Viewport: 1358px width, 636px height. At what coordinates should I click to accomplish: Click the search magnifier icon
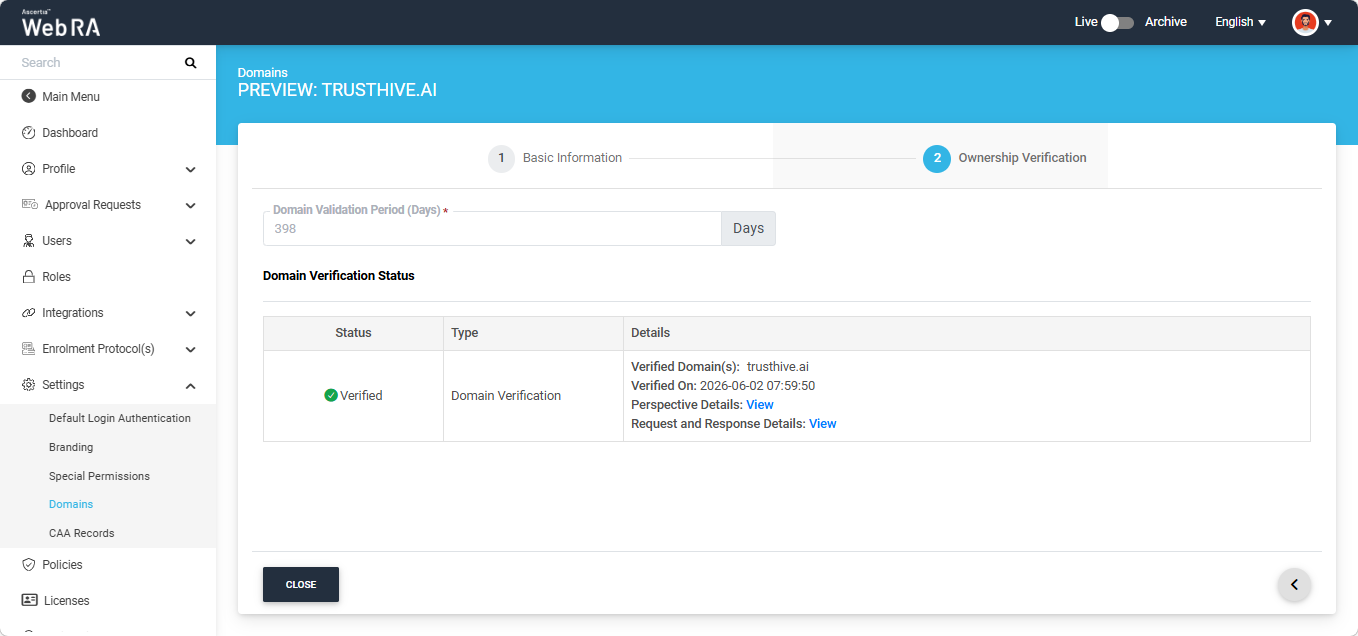[191, 63]
